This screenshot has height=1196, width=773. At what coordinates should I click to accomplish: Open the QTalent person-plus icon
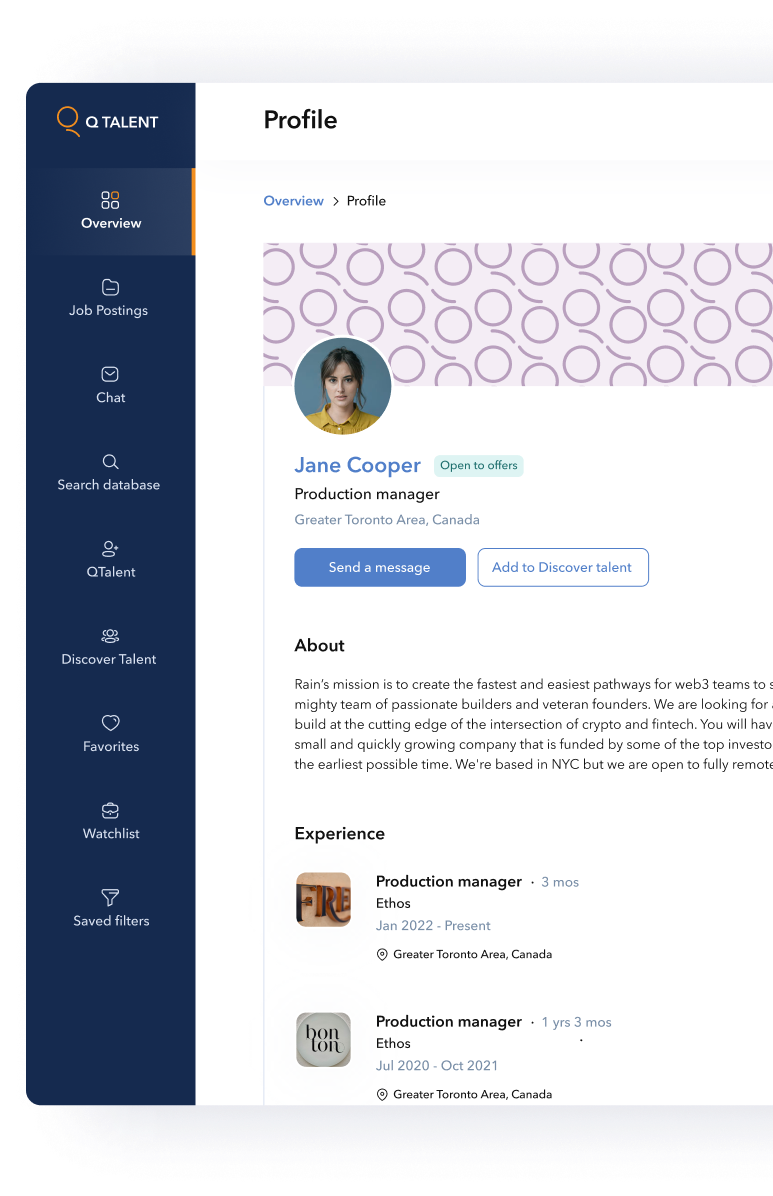110,549
